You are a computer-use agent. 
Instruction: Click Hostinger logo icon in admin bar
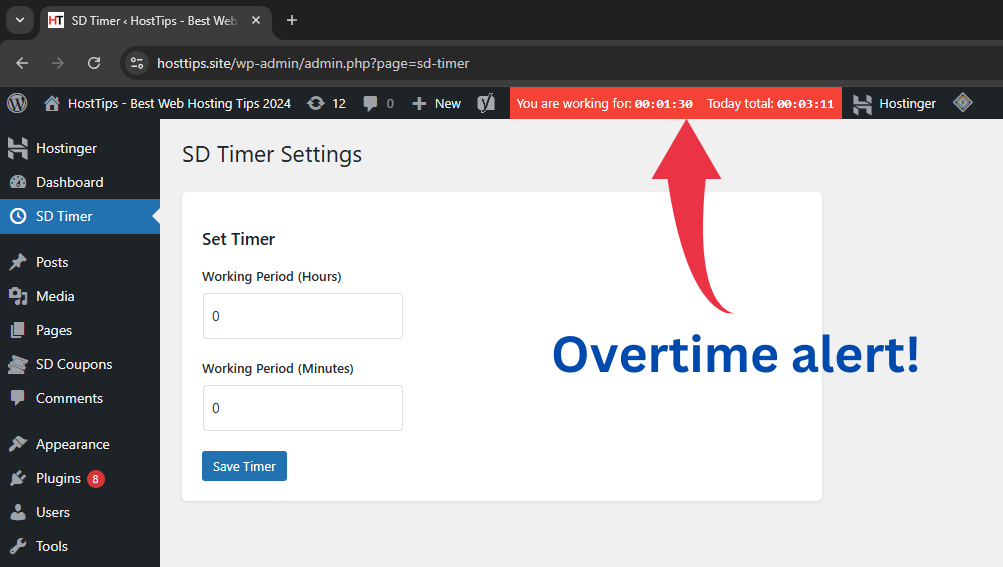(862, 104)
